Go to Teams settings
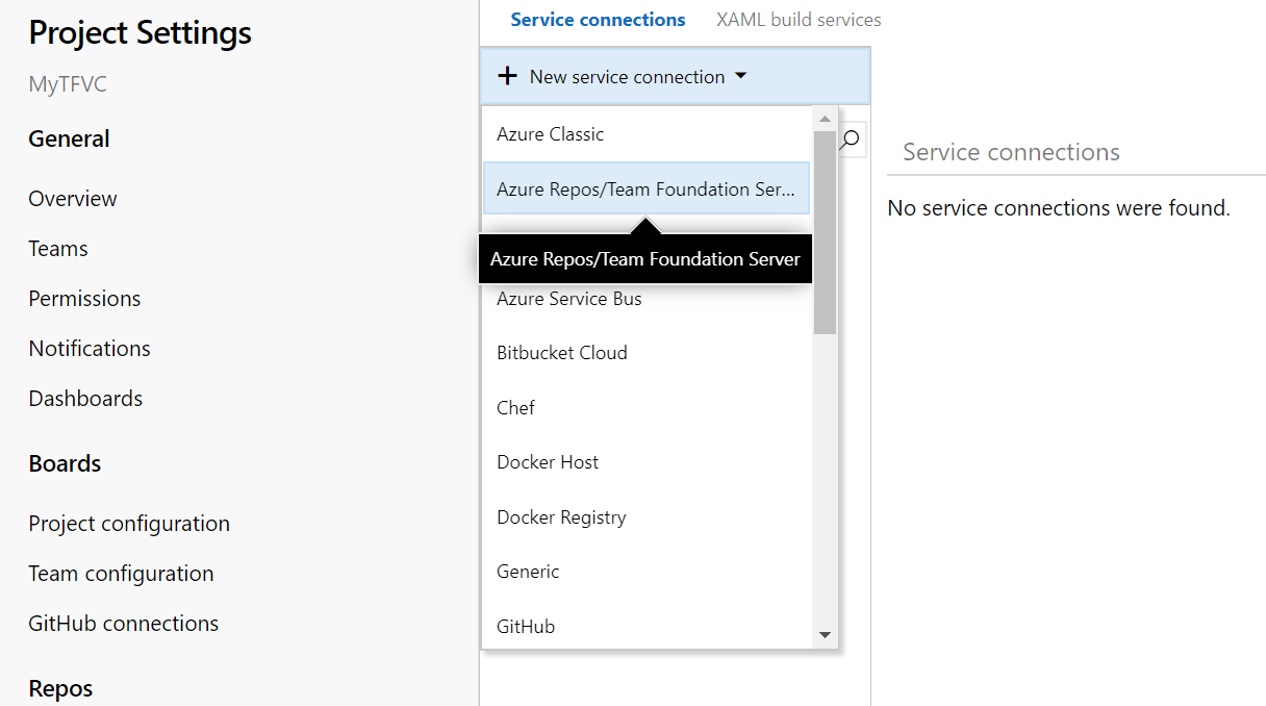This screenshot has width=1266, height=706. click(x=57, y=248)
